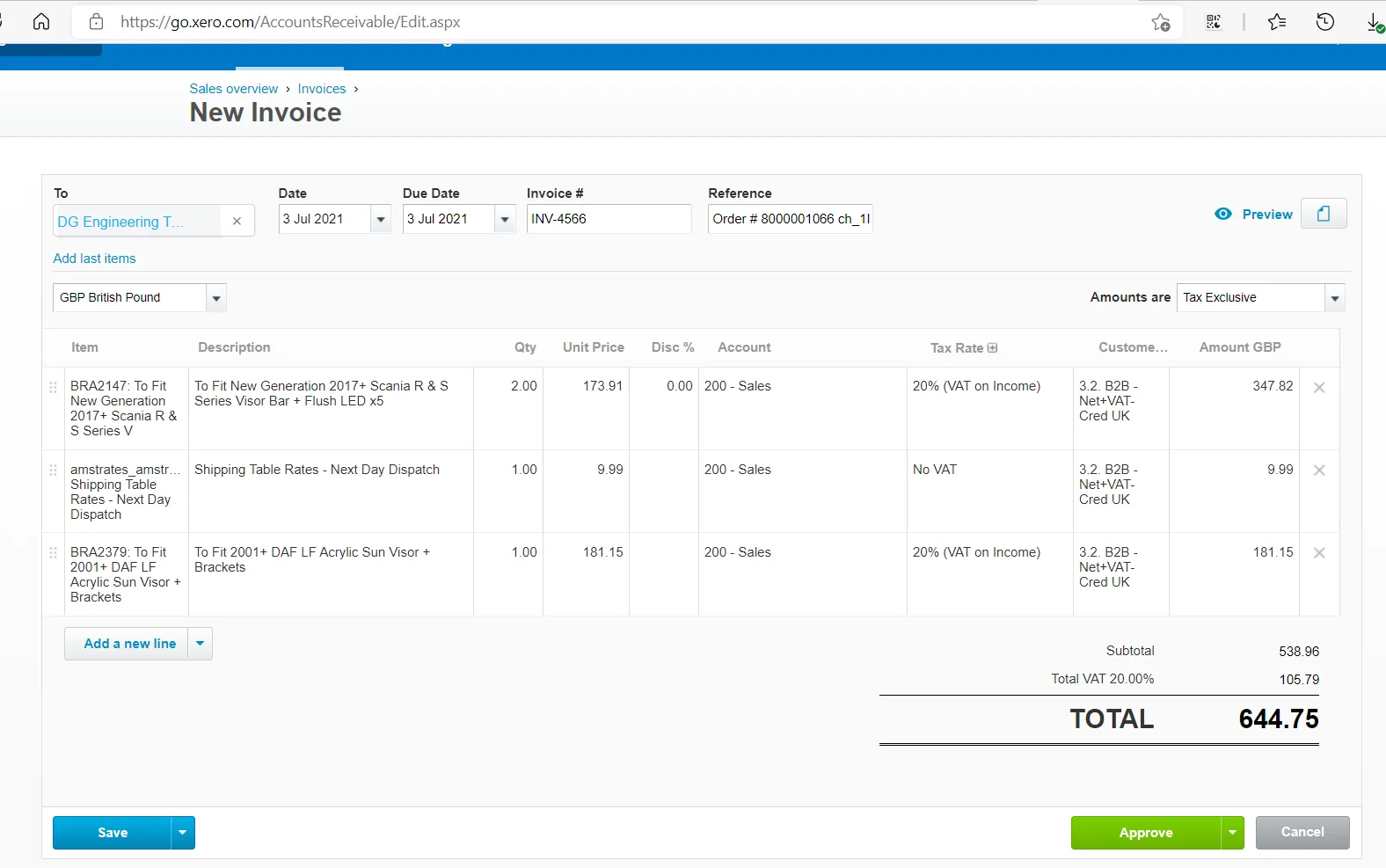Image resolution: width=1386 pixels, height=868 pixels.
Task: Click the subtotal value 538.96
Action: (1299, 652)
